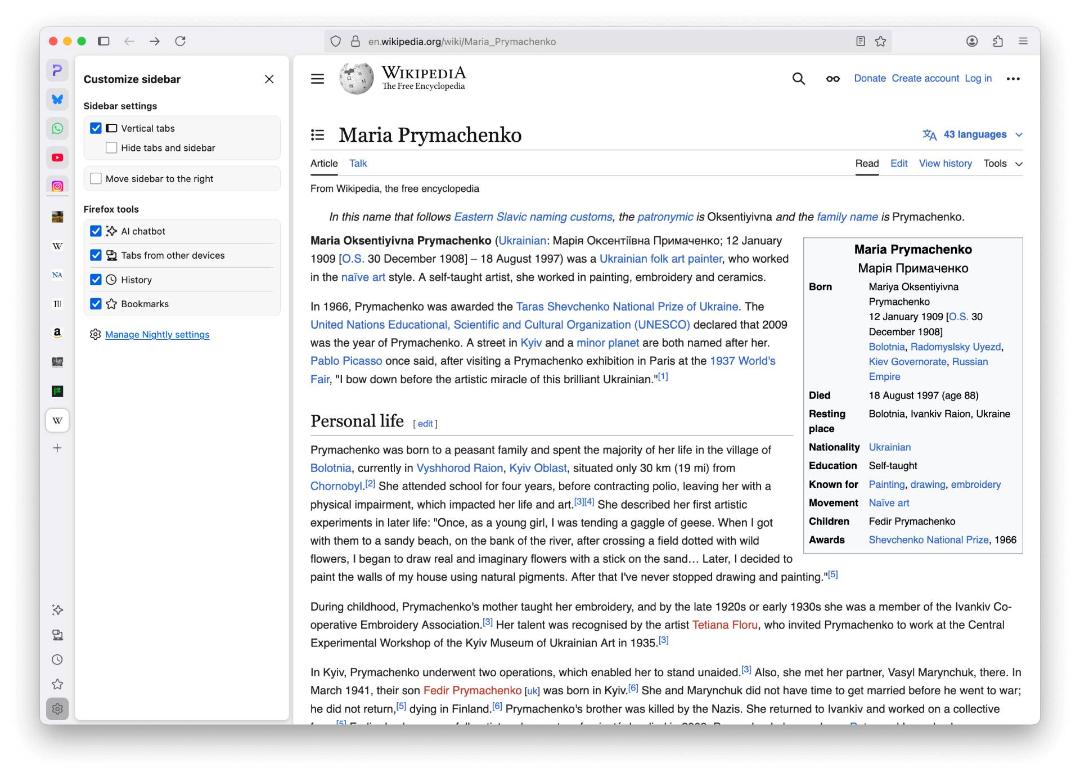
Task: Click the Log in link
Action: pos(978,79)
